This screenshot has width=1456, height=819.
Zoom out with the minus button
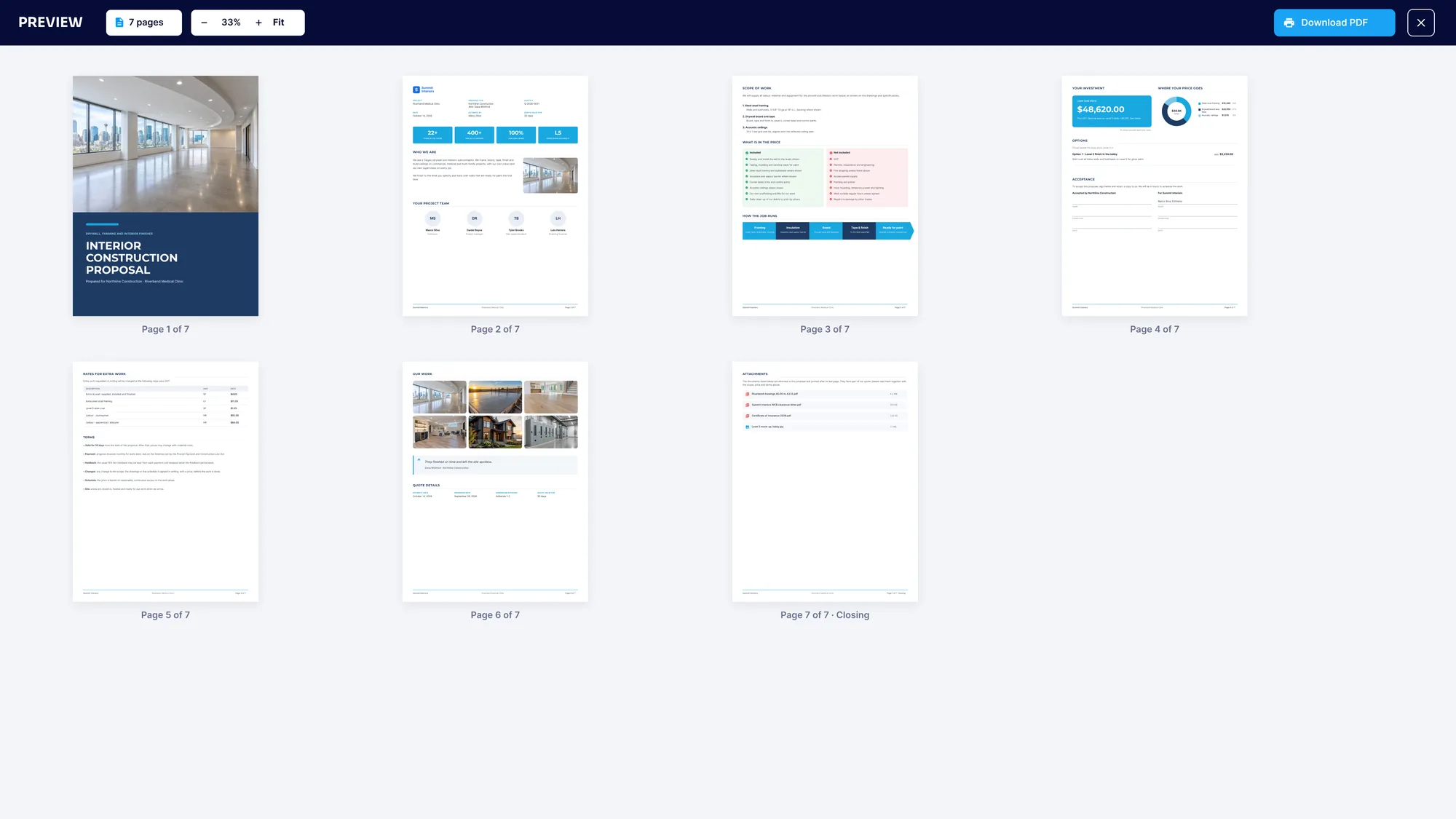204,23
